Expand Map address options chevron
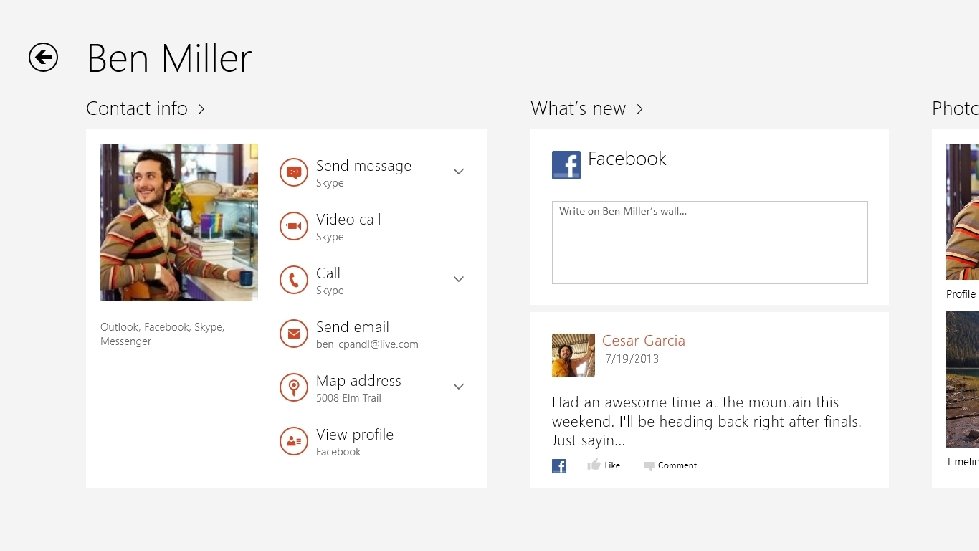 (x=458, y=387)
